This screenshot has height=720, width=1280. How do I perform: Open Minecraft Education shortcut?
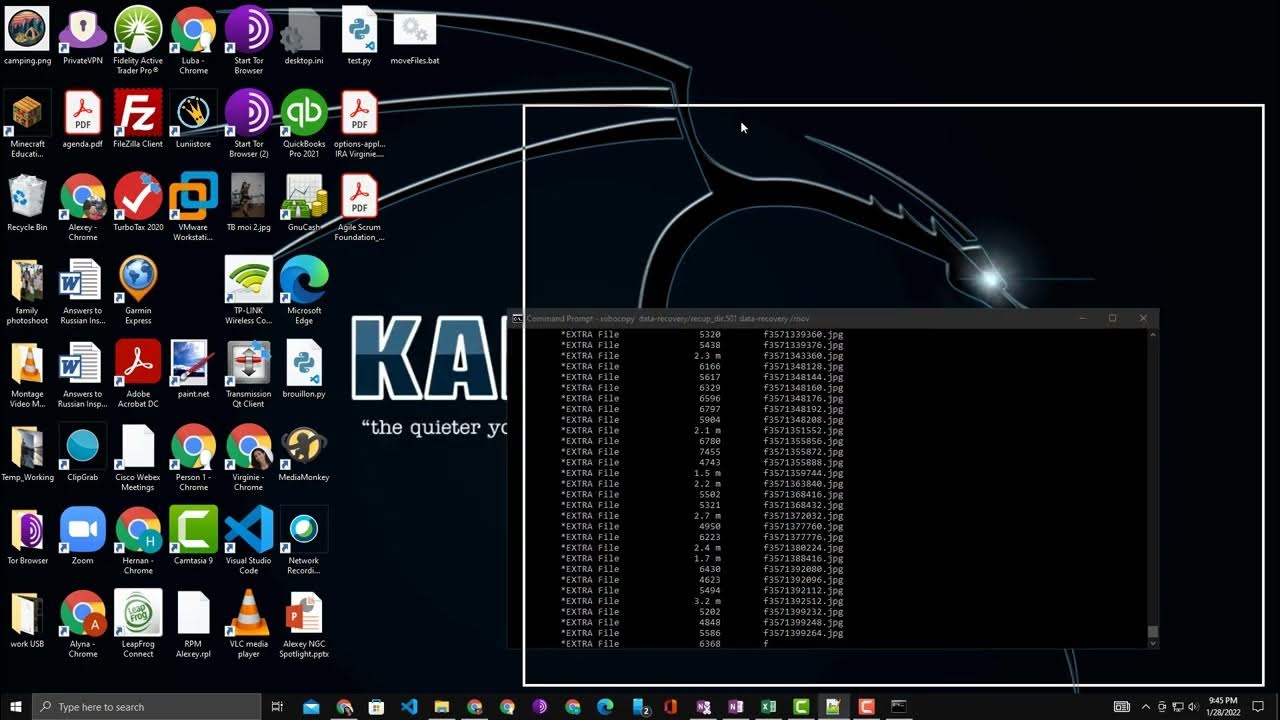coord(27,124)
